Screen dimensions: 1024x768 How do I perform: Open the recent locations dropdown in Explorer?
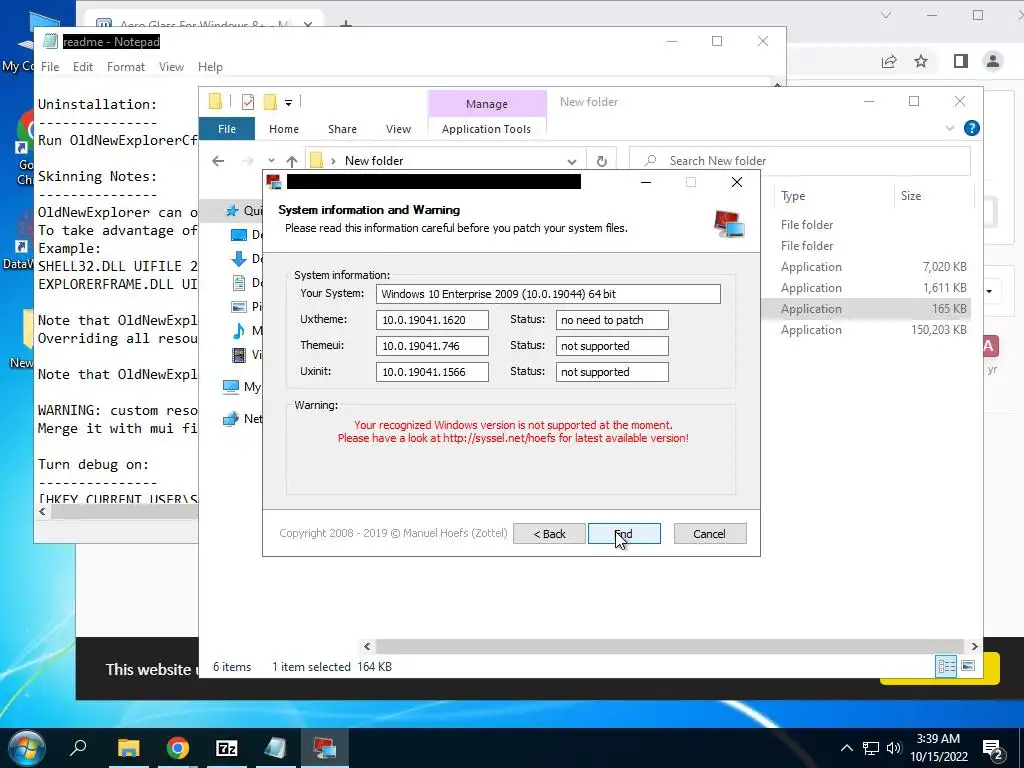pos(271,161)
